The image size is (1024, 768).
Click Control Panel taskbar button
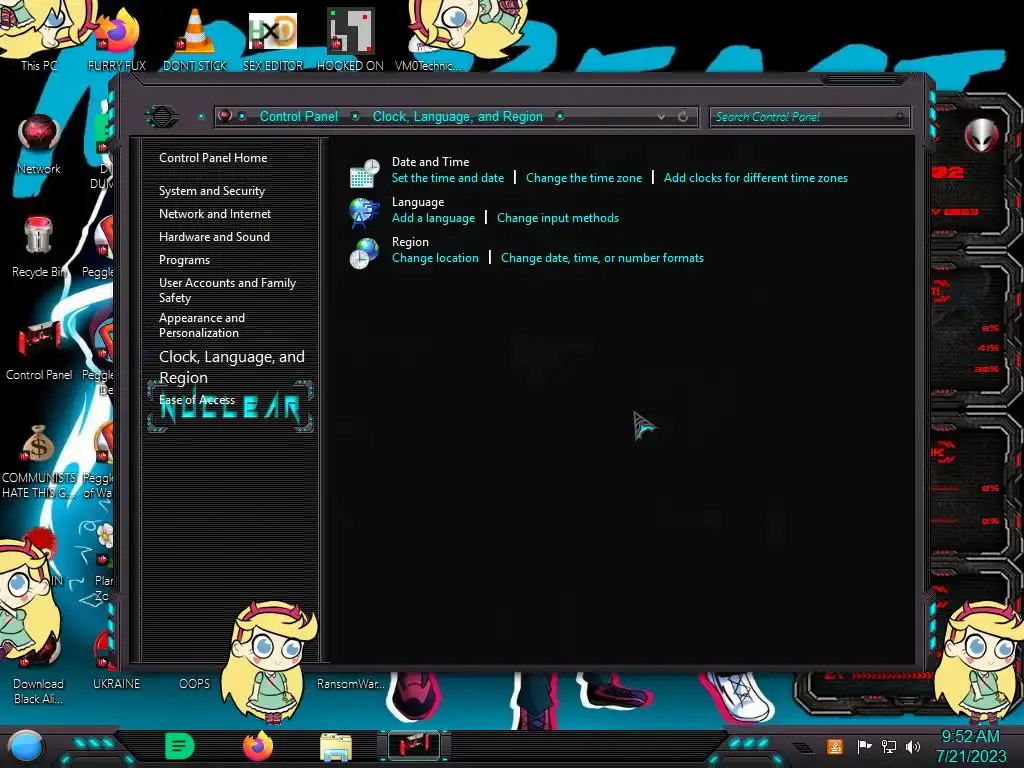tap(414, 746)
